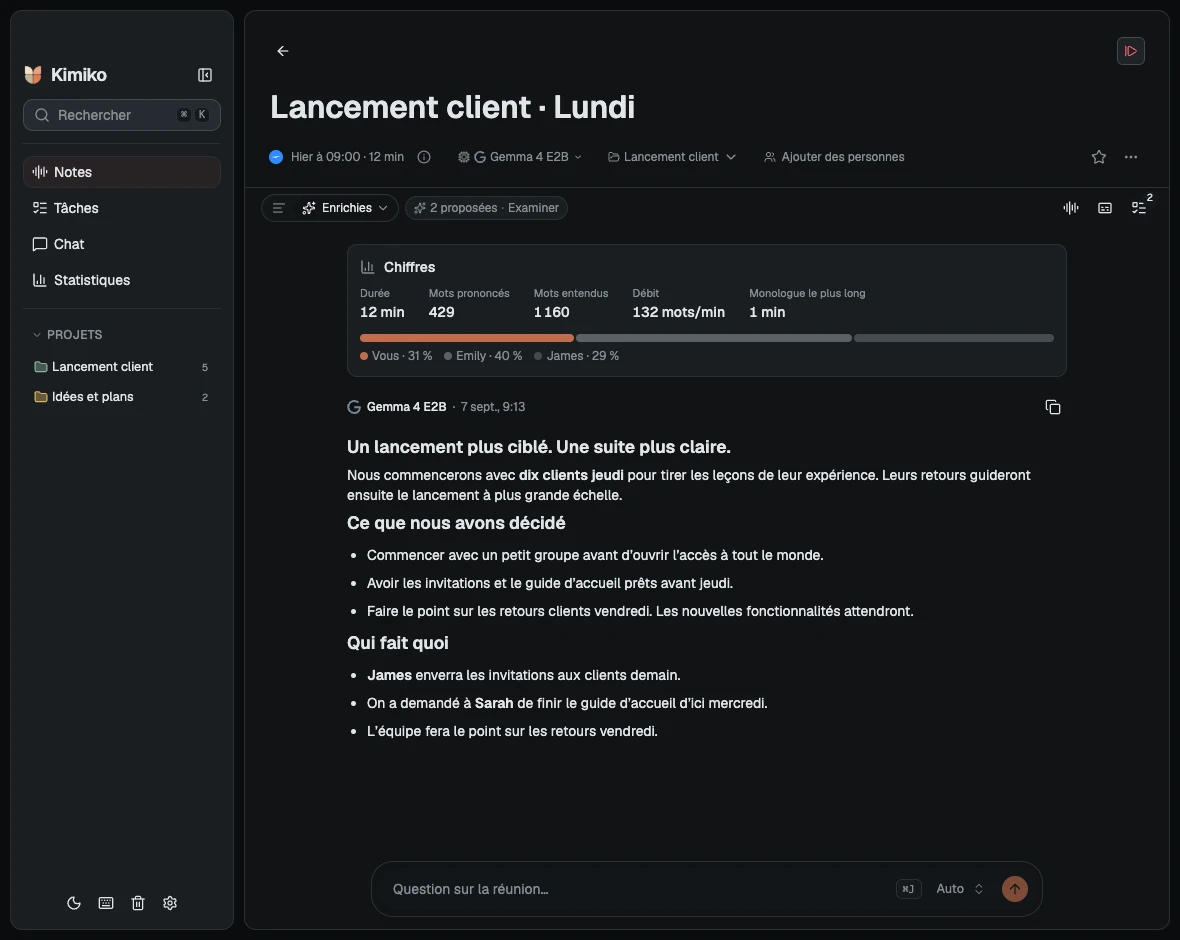This screenshot has width=1180, height=940.
Task: Click the James enverra les invitations bullet
Action: tap(524, 675)
